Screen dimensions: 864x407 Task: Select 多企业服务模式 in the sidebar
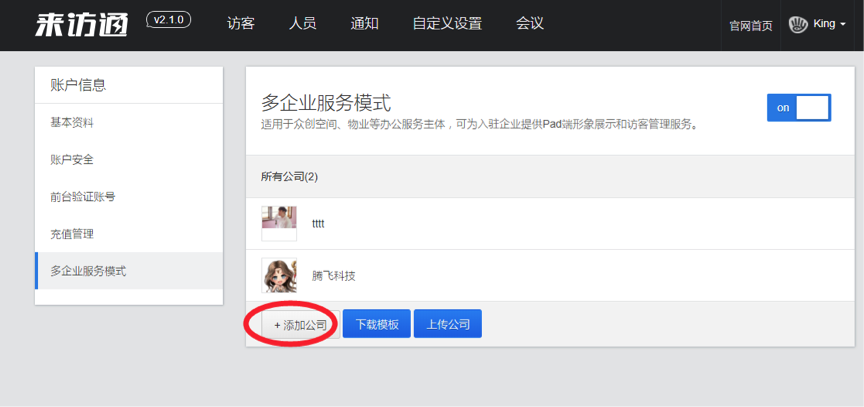(x=129, y=271)
